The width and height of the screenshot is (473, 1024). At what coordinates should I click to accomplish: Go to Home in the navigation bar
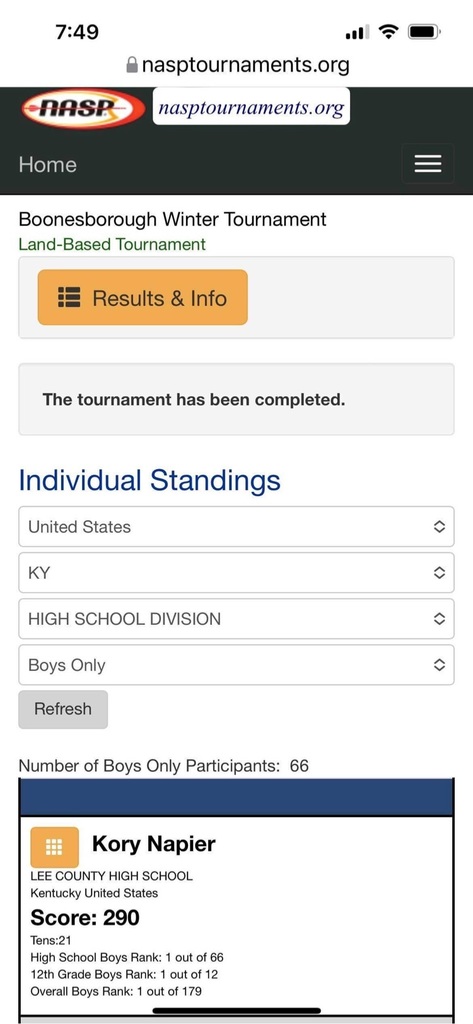coord(48,164)
